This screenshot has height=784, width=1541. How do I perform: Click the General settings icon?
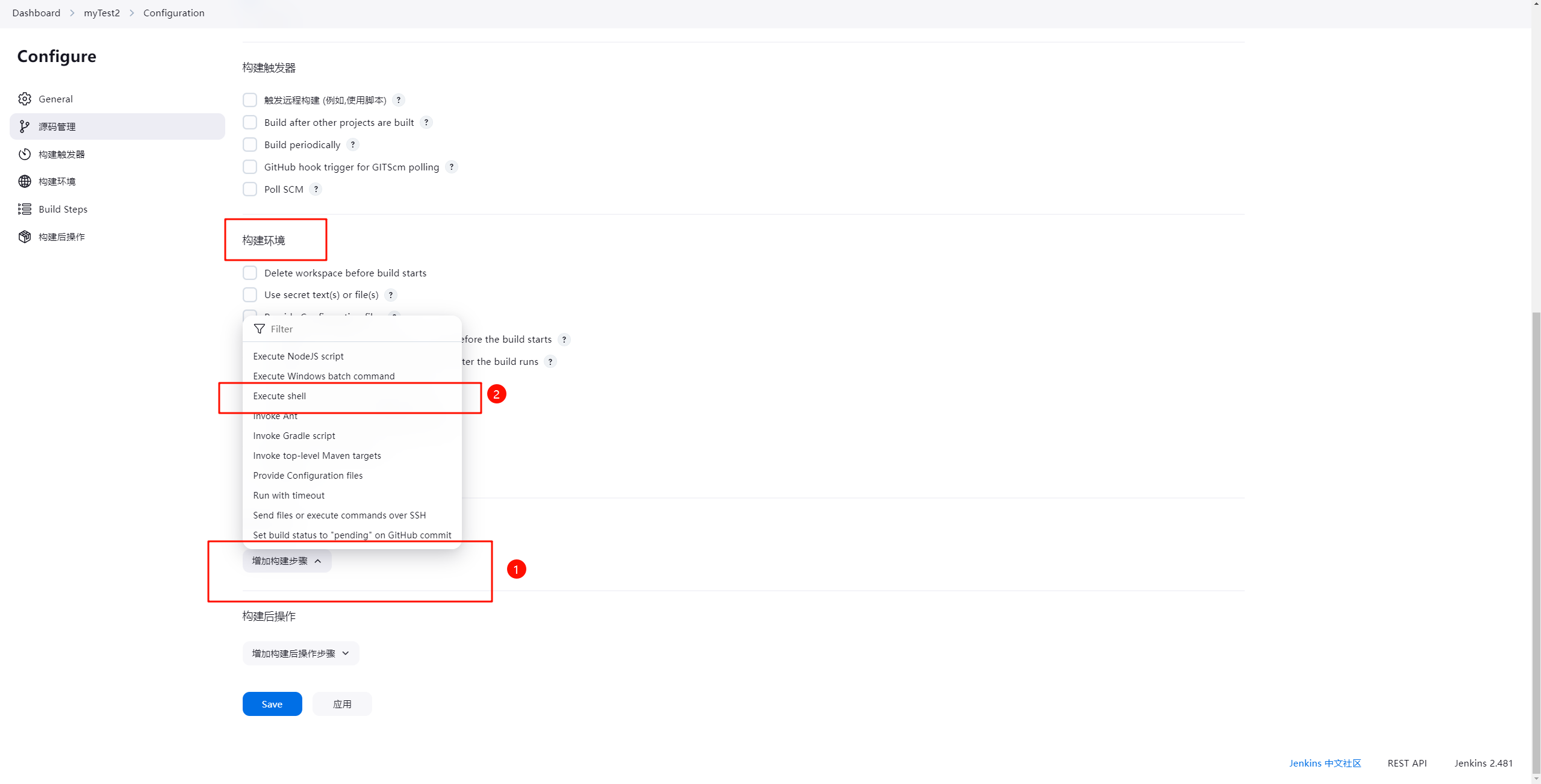coord(24,98)
